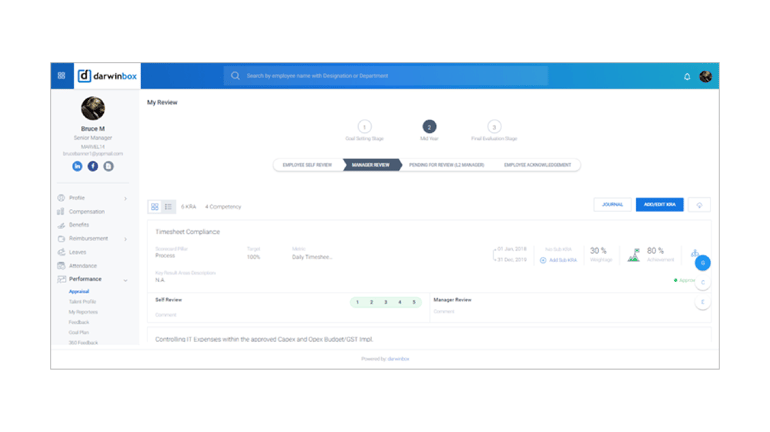Click the achievement mountain flag icon
The width and height of the screenshot is (770, 432).
[633, 255]
